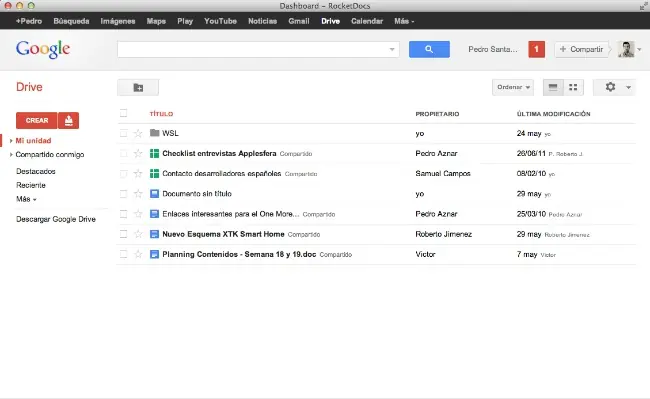Screen dimensions: 650x399
Task: Check the Documento sin título checkbox
Action: pos(124,193)
